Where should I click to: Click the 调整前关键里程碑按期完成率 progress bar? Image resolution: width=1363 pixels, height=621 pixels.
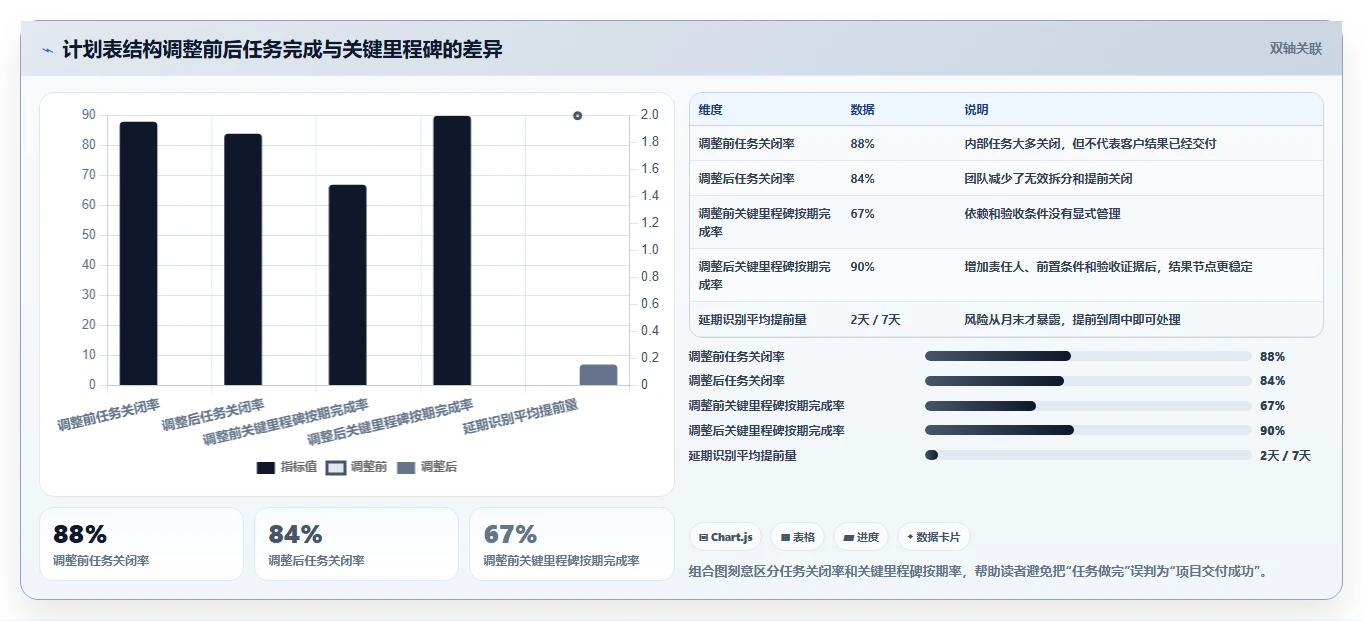point(1088,406)
